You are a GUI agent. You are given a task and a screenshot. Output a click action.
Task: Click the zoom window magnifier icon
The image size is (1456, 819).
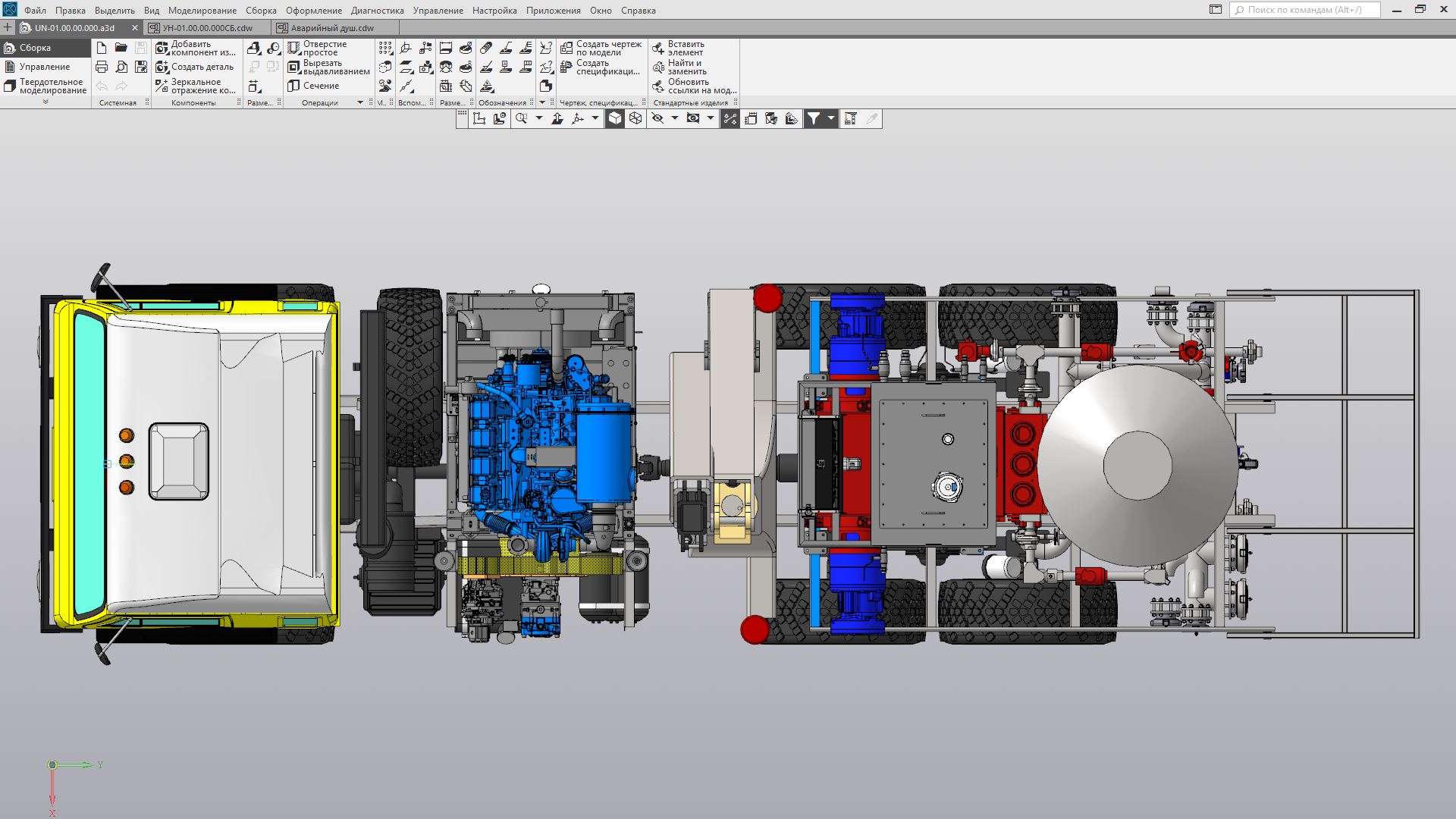click(521, 118)
